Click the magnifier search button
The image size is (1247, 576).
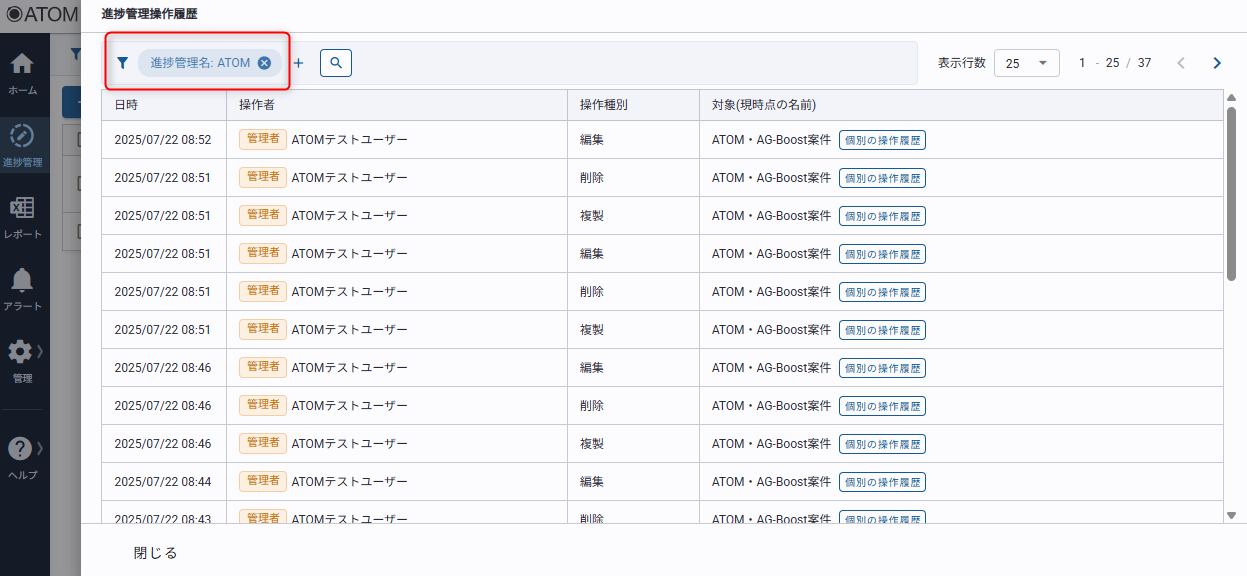(336, 63)
